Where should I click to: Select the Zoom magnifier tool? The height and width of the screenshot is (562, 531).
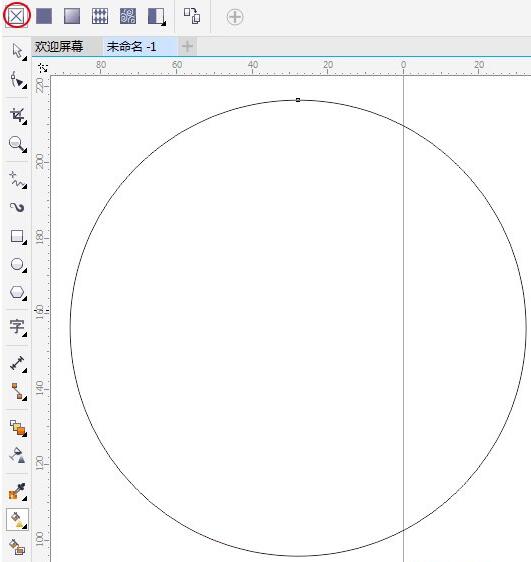(x=17, y=144)
